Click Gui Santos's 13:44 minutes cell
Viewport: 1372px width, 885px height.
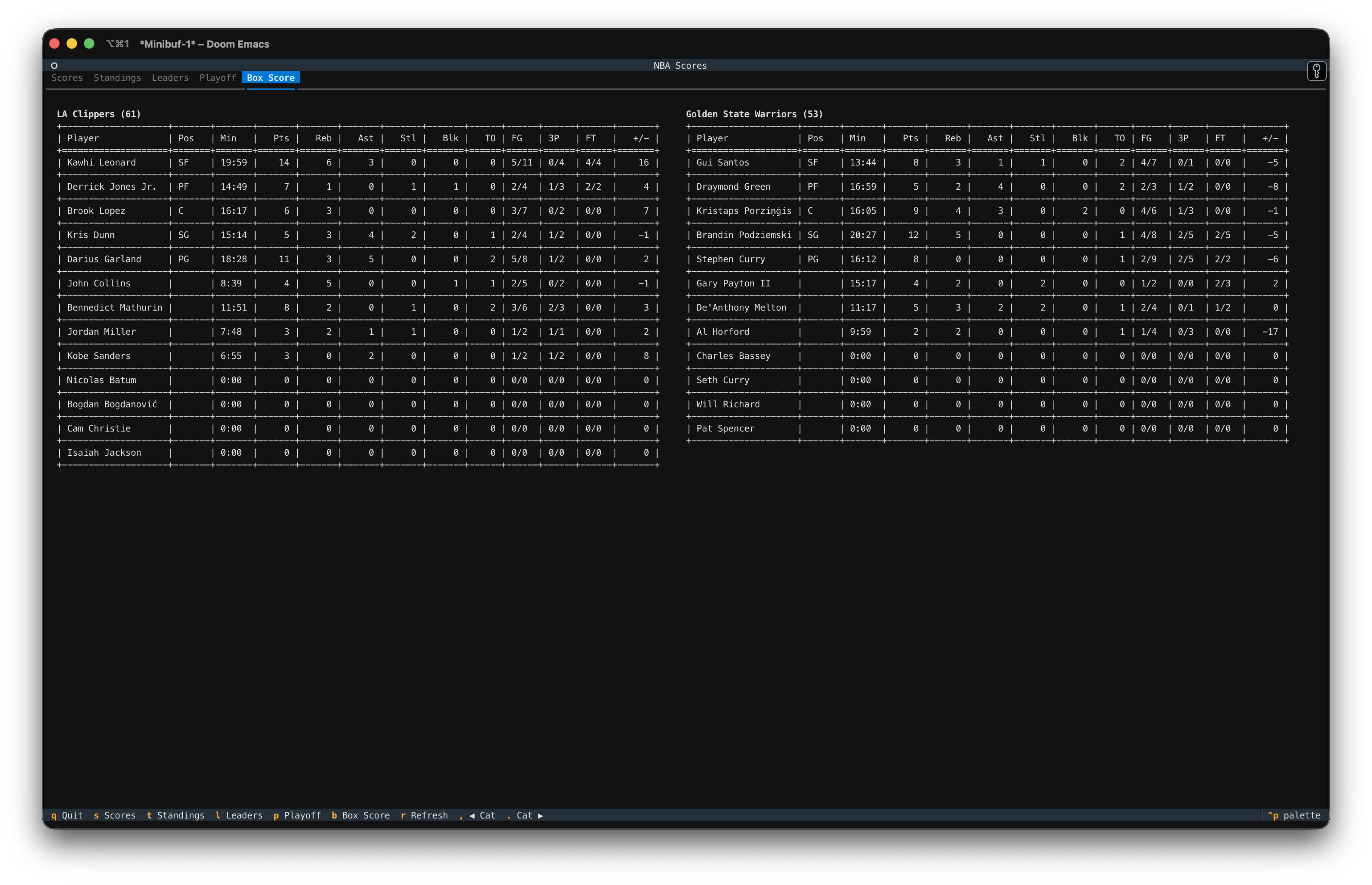click(863, 162)
